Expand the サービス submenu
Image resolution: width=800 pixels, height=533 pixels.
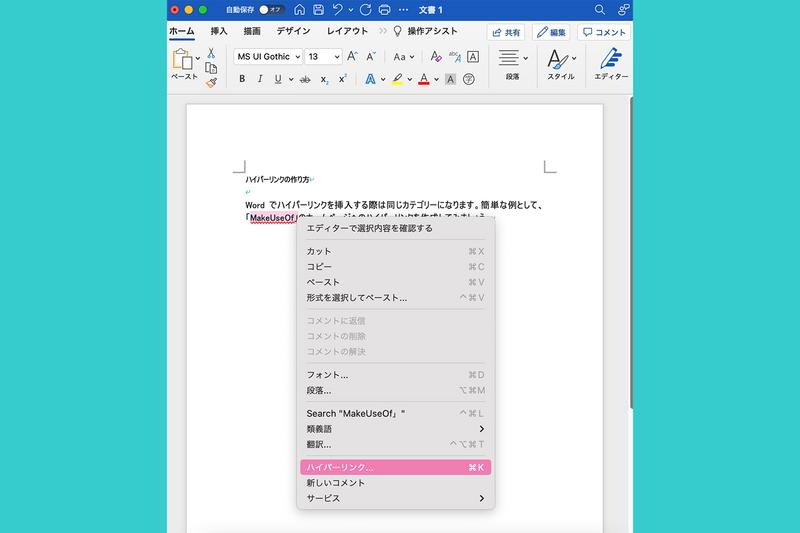coord(395,498)
